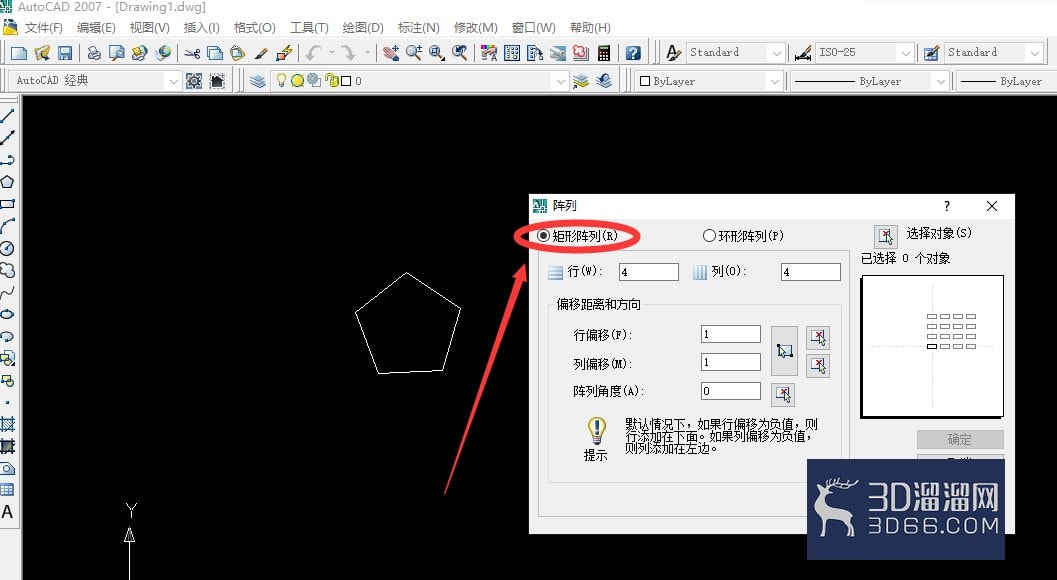Click the Paste clipboard icon
This screenshot has height=580, width=1057.
click(237, 53)
